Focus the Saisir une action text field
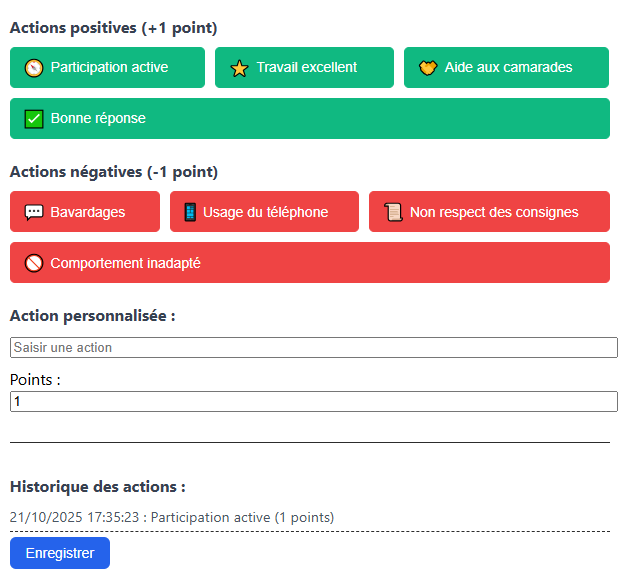Screen dimensions: 621x583 coord(313,348)
